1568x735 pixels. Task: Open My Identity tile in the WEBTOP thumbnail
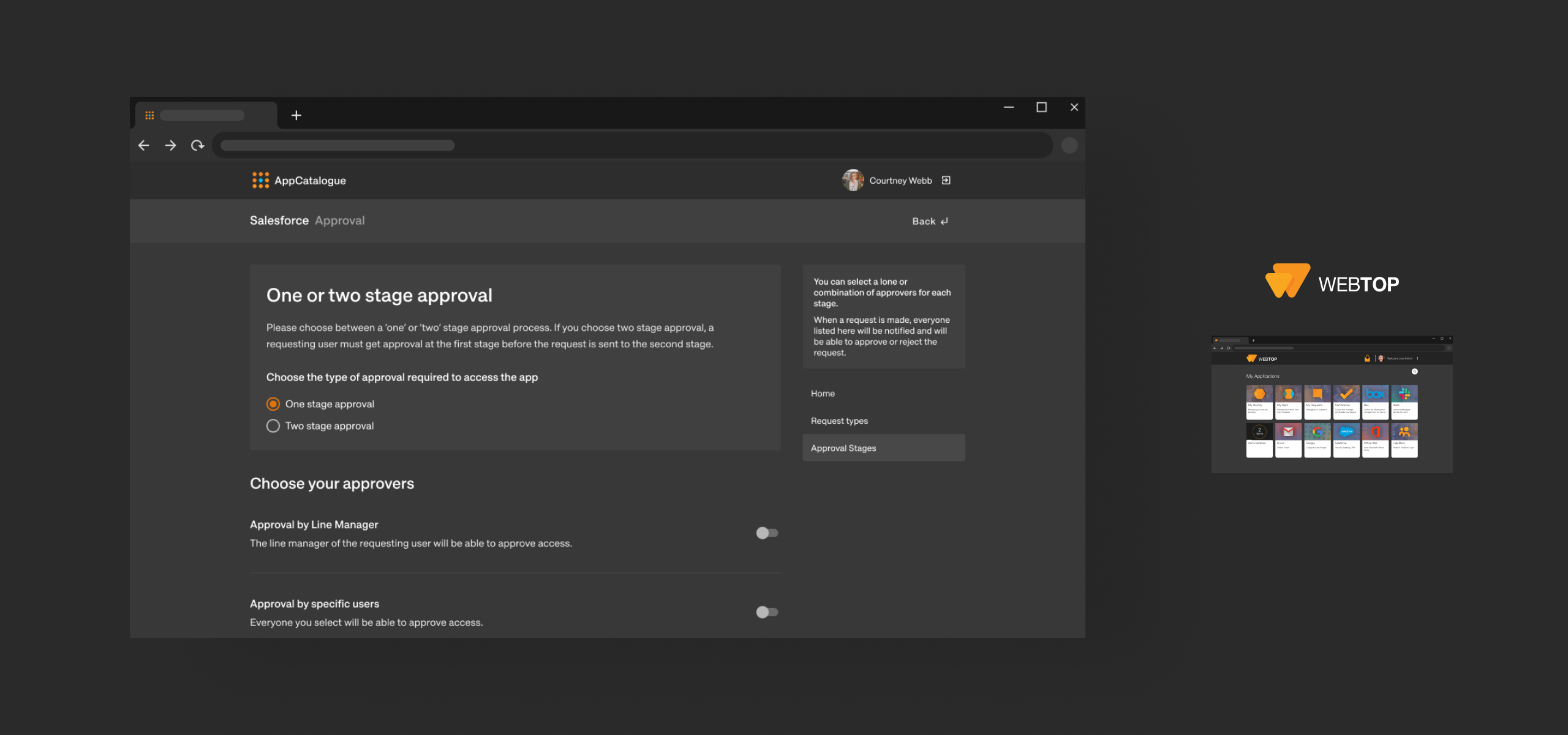click(x=1259, y=402)
